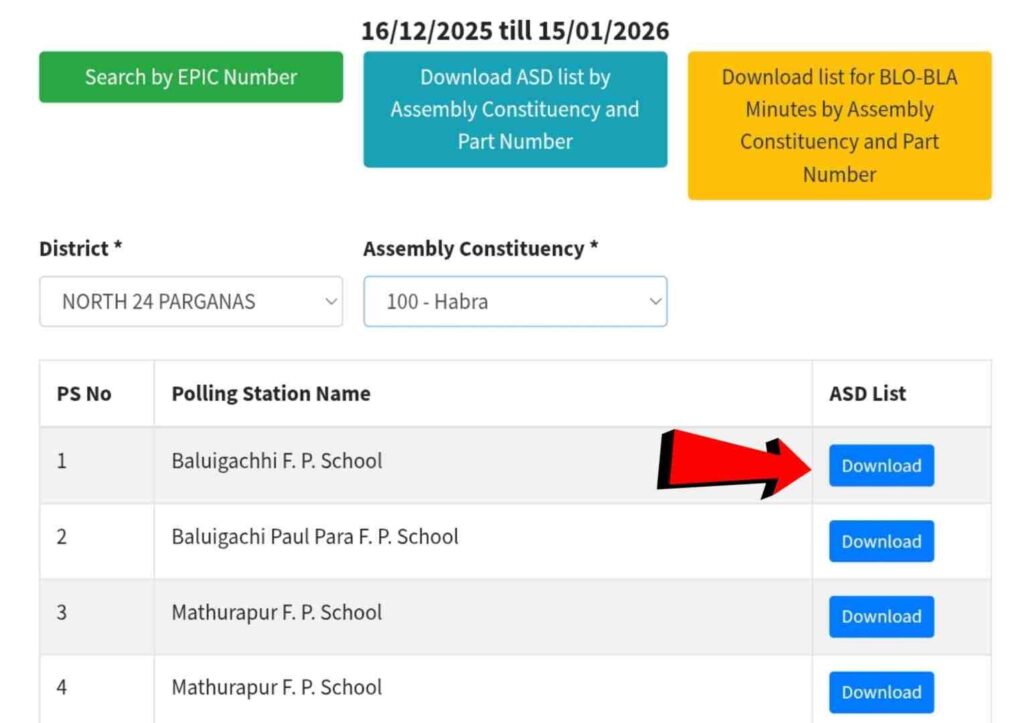Select the yellow BLO-BLA Minutes list tab
Image resolution: width=1024 pixels, height=723 pixels.
(839, 126)
